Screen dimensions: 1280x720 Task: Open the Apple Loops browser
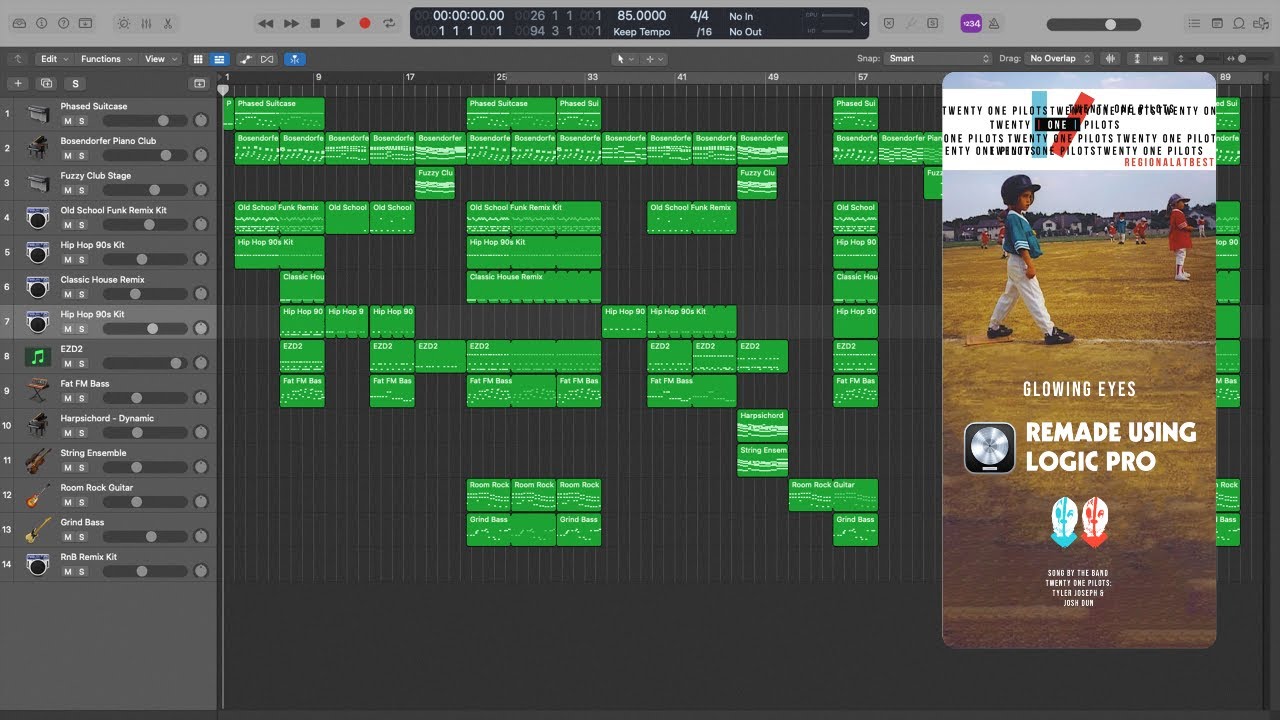point(1239,23)
